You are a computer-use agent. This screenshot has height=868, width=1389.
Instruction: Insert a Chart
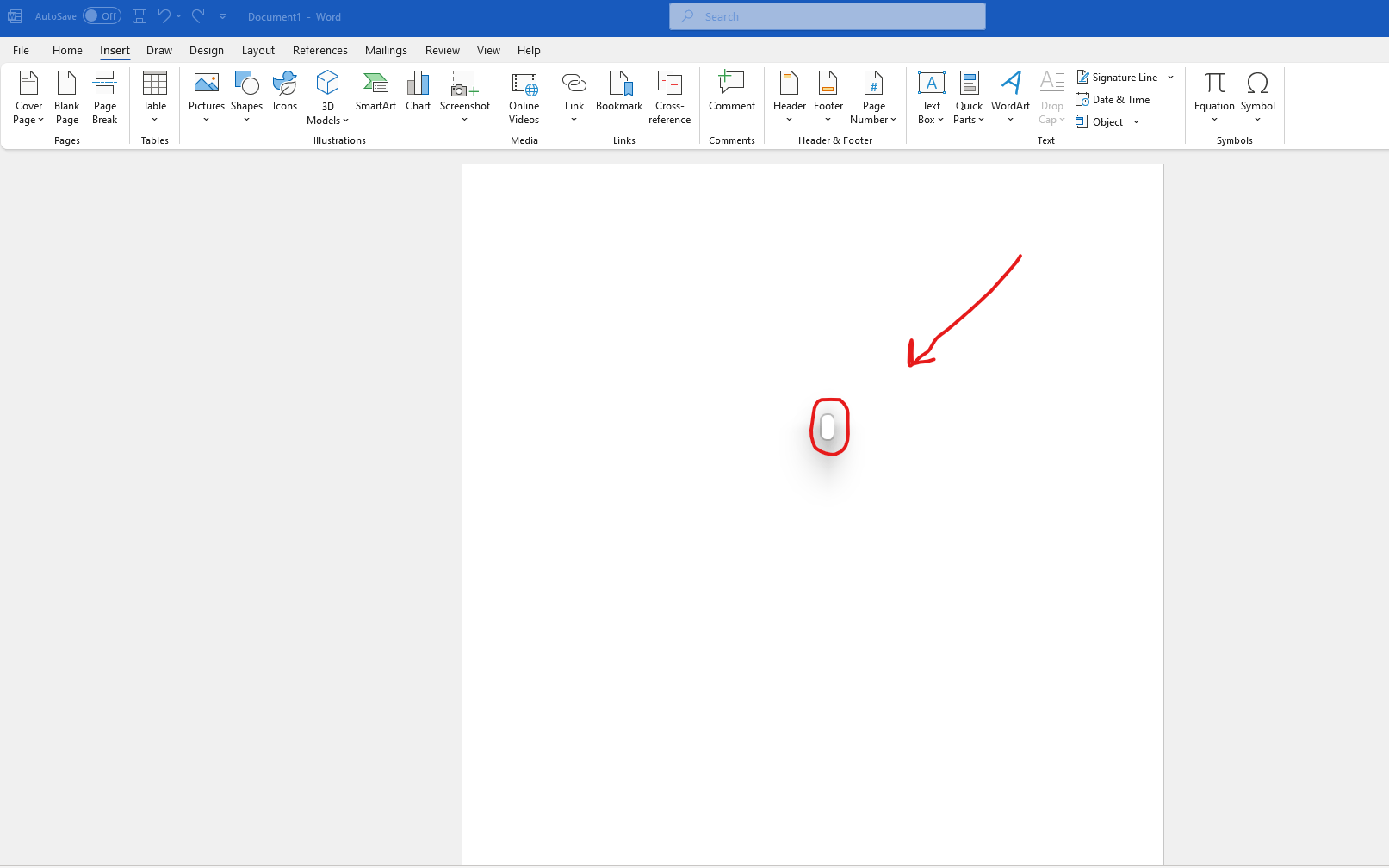tap(418, 91)
